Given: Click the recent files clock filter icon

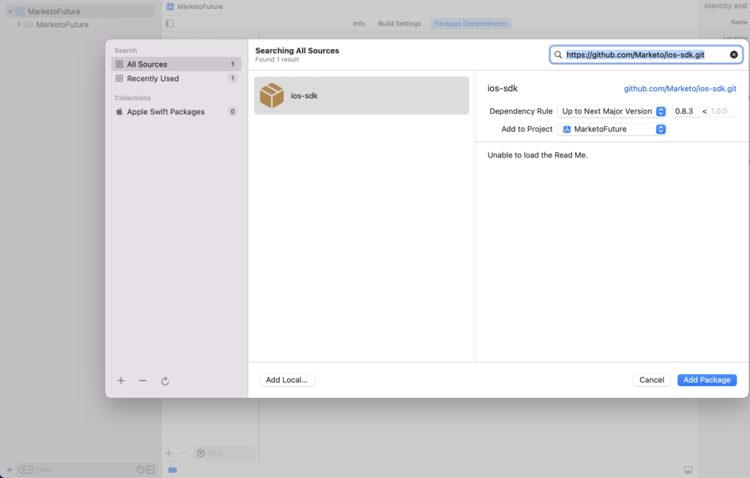Looking at the screenshot, I should [140, 470].
